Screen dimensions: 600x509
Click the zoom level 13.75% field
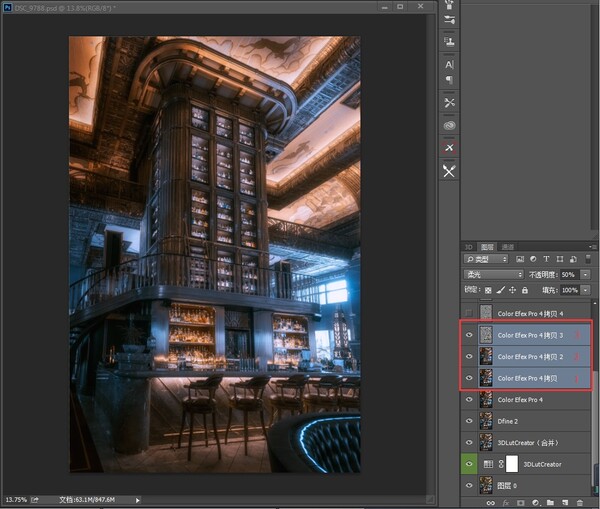[x=16, y=500]
